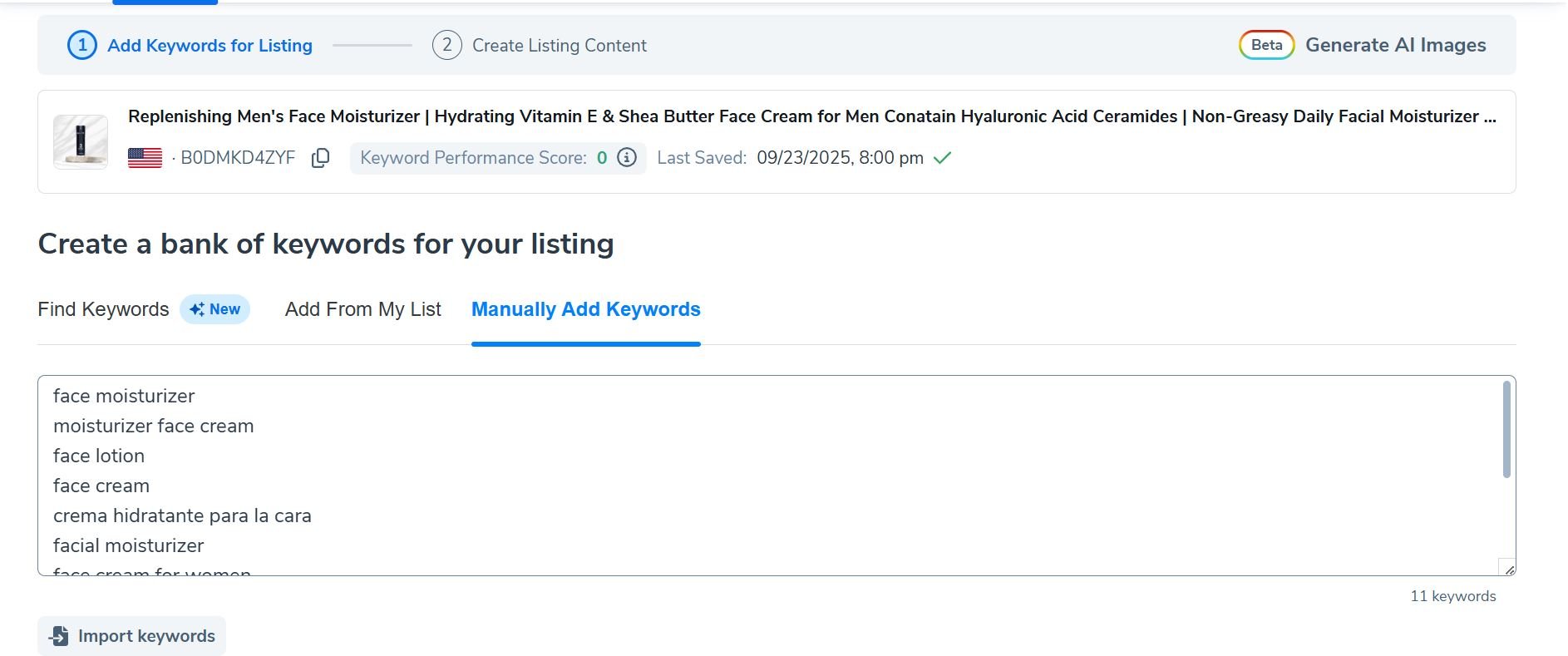Click the 'face lotion' line in textarea
This screenshot has width=1568, height=656.
99,456
